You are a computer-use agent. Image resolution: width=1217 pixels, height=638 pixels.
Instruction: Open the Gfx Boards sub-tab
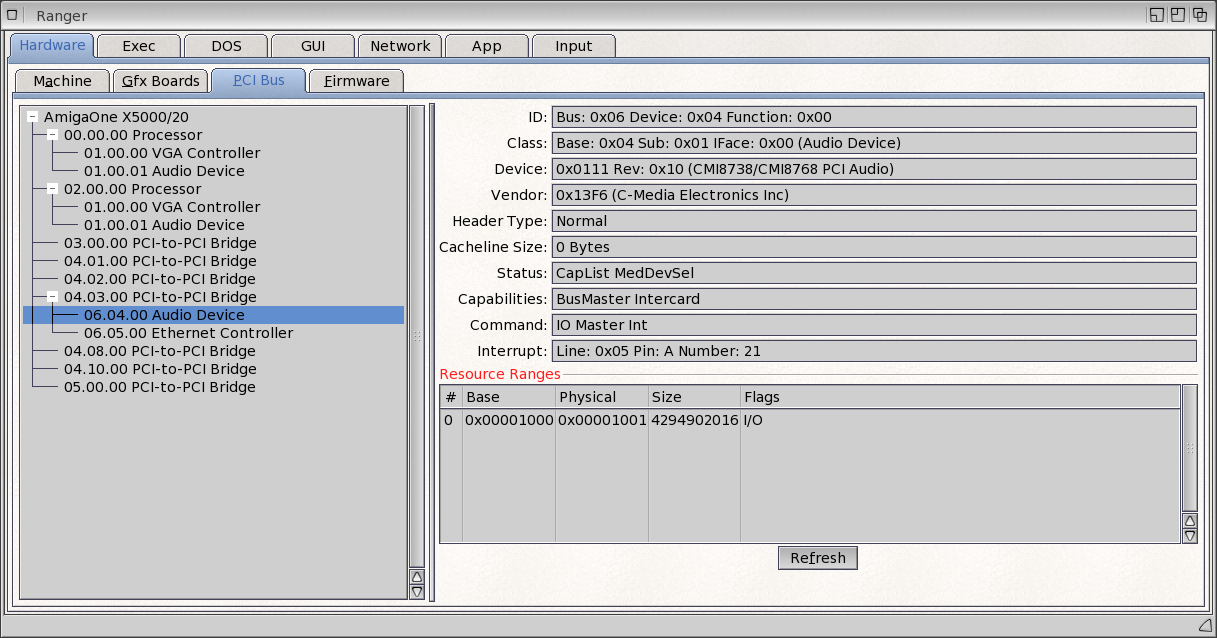click(159, 81)
